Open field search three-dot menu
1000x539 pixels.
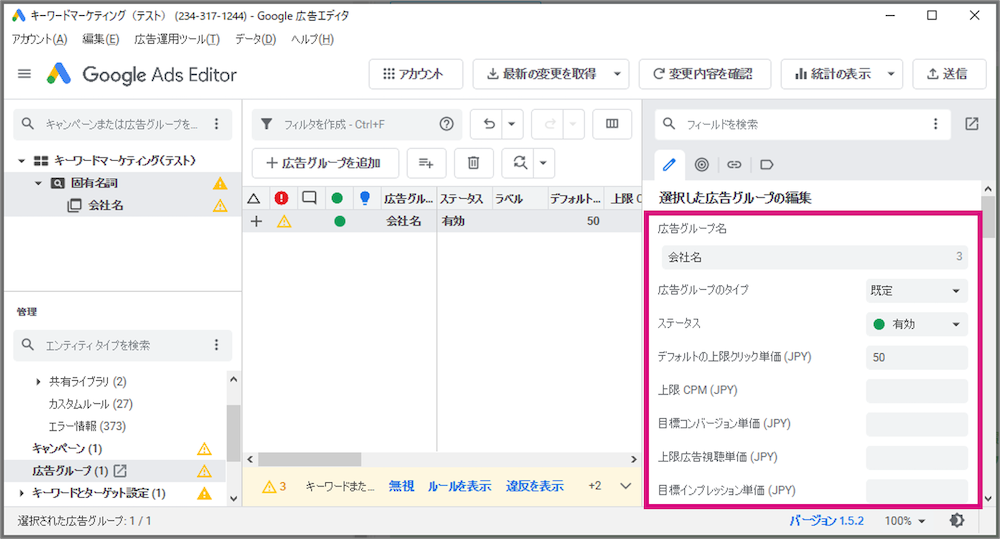(x=936, y=124)
